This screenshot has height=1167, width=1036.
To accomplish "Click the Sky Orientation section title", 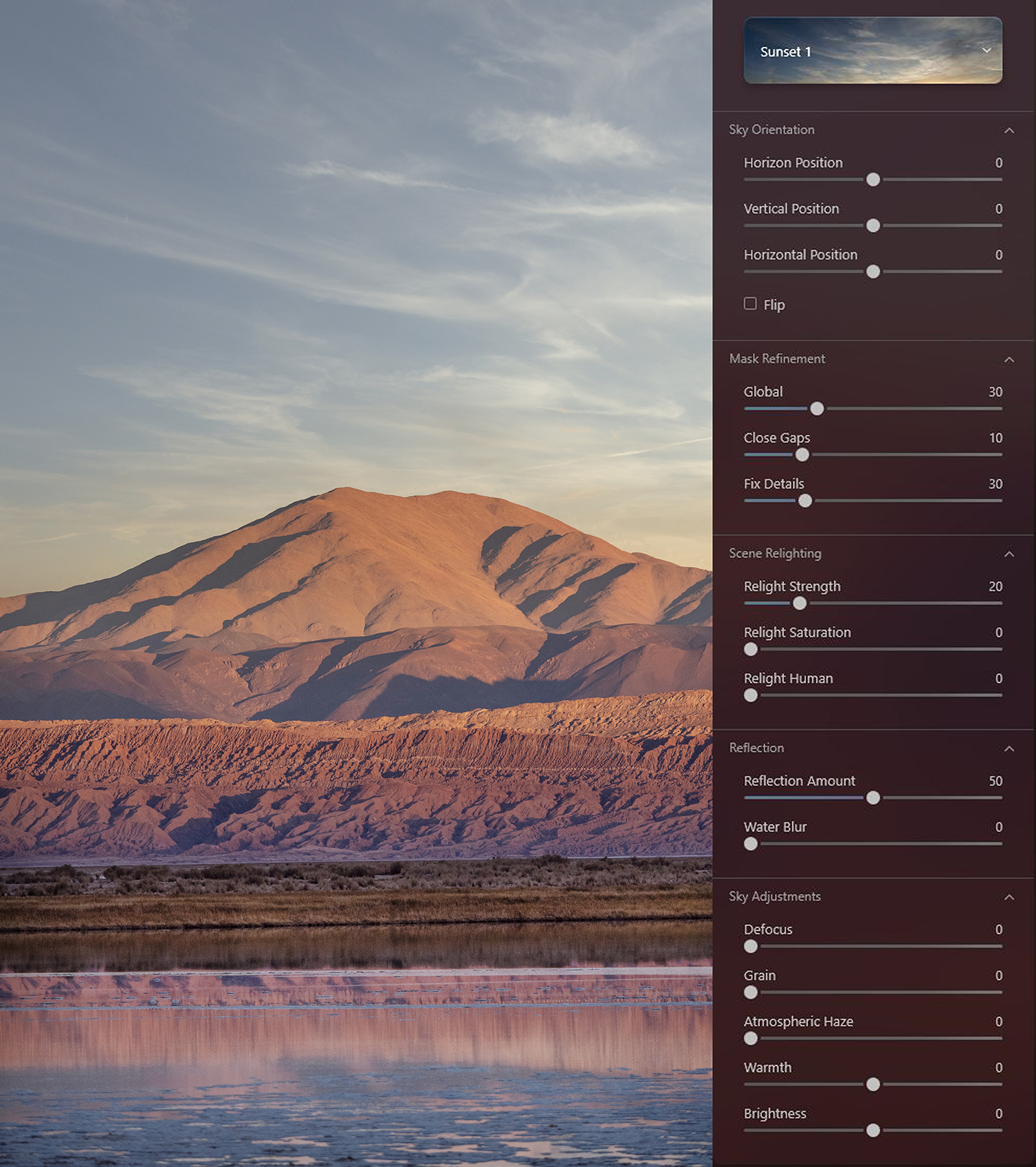I will click(x=771, y=130).
